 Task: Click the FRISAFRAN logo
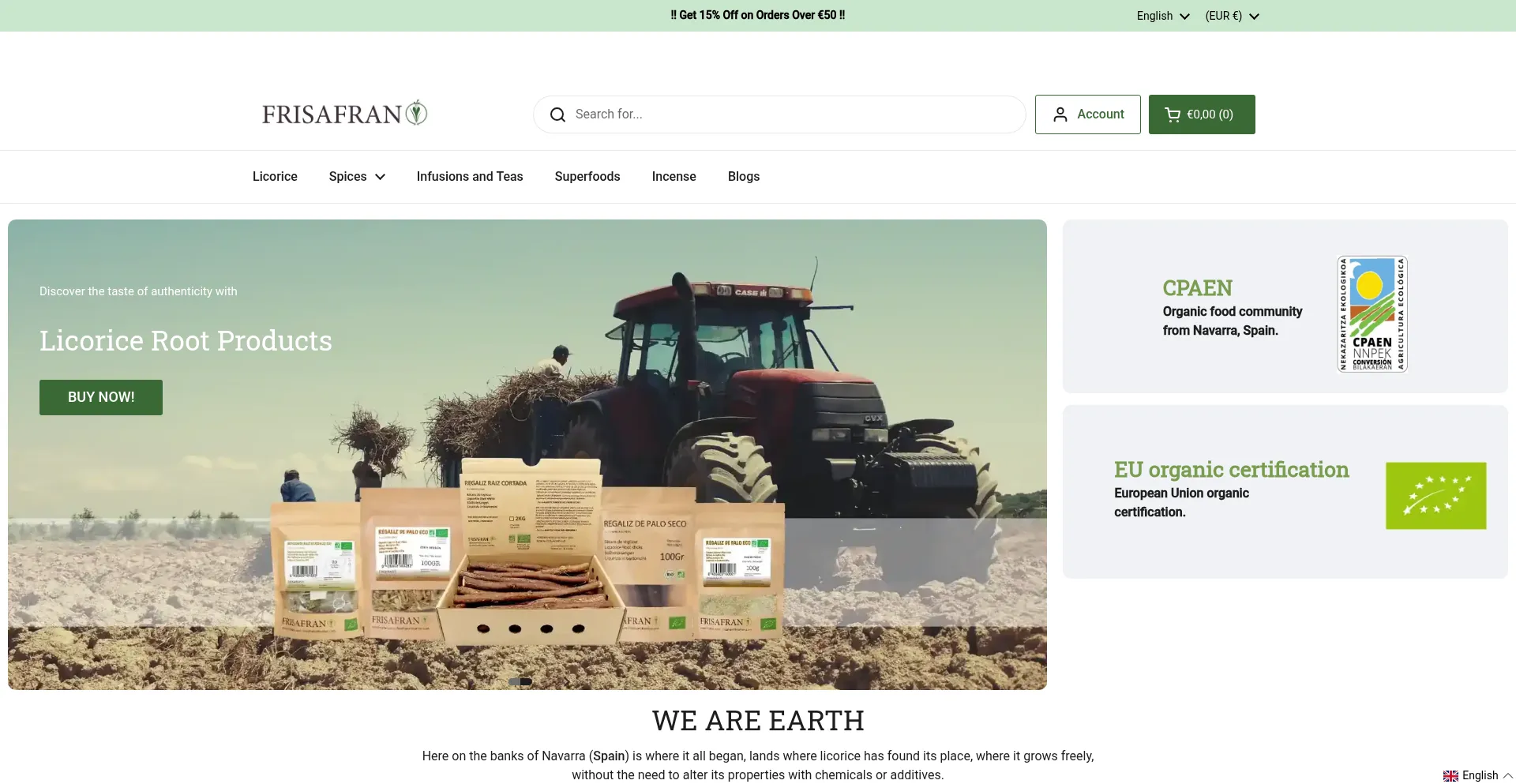(344, 114)
